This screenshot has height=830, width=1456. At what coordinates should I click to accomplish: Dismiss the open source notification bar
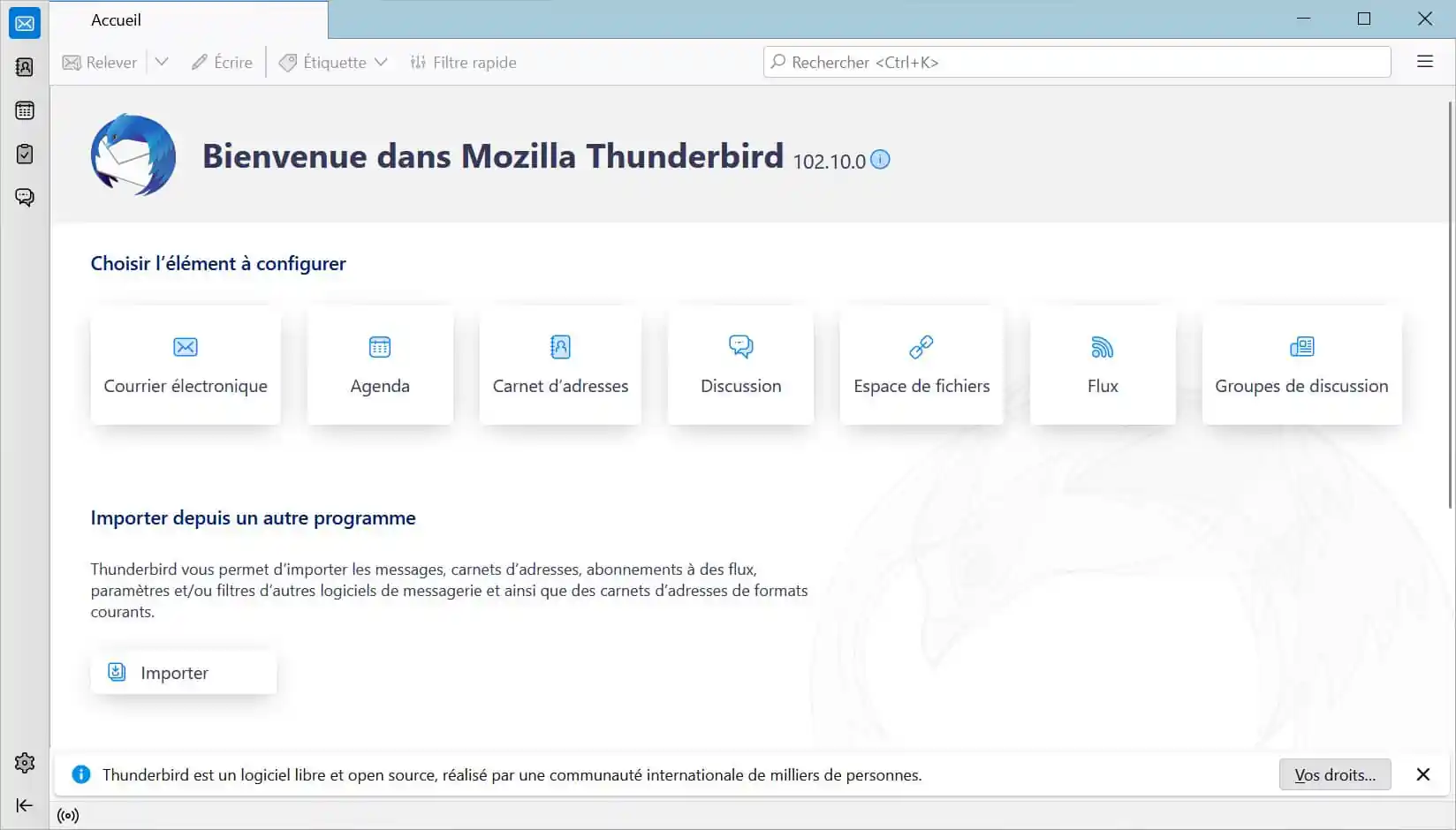1422,774
